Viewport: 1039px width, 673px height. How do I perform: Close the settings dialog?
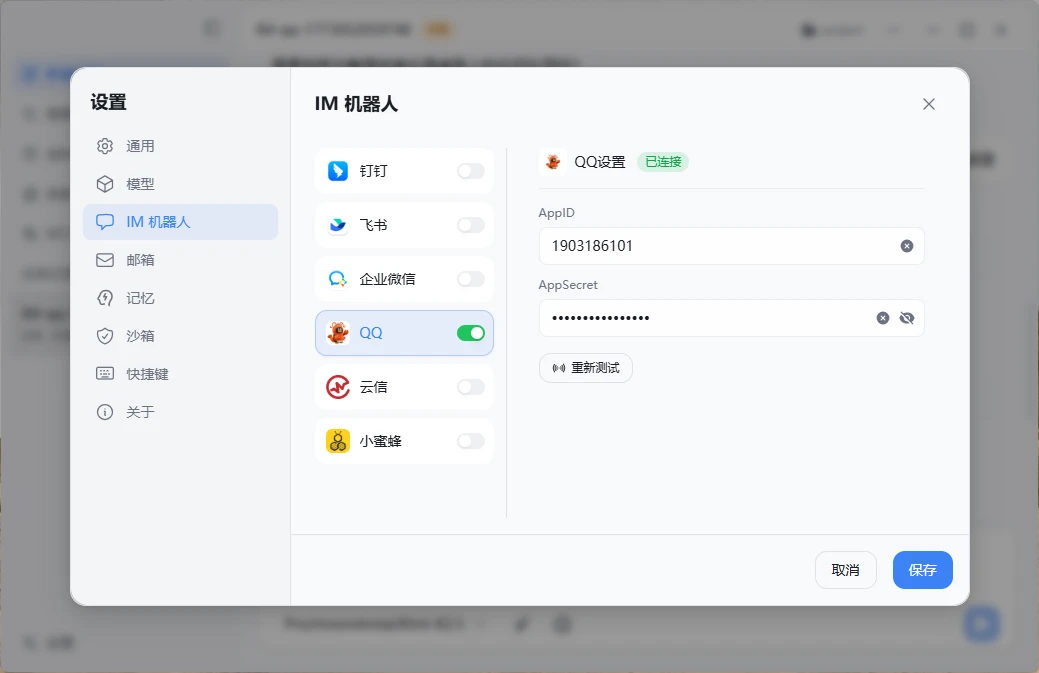(929, 104)
